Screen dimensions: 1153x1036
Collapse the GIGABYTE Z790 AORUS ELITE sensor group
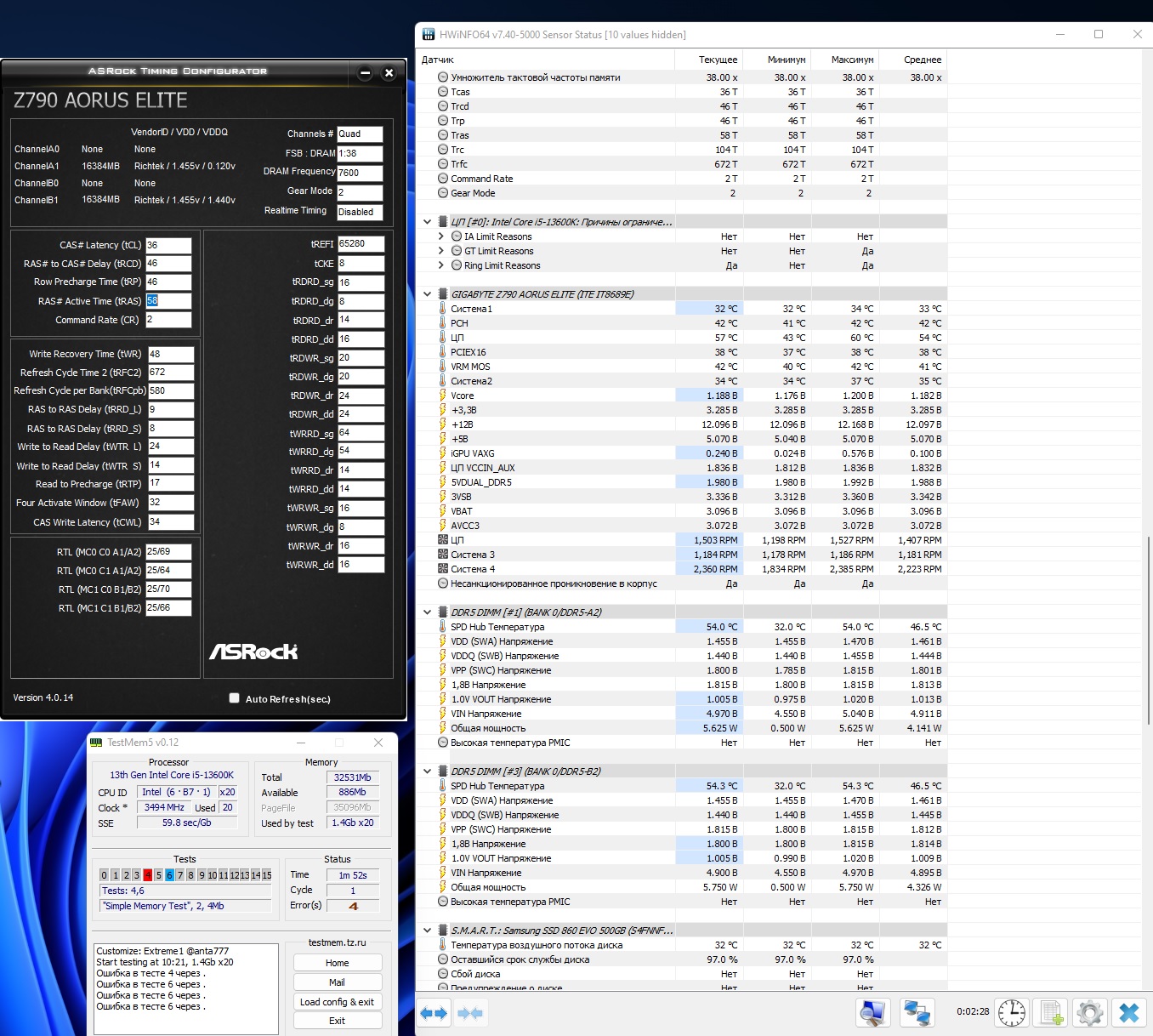[x=427, y=294]
